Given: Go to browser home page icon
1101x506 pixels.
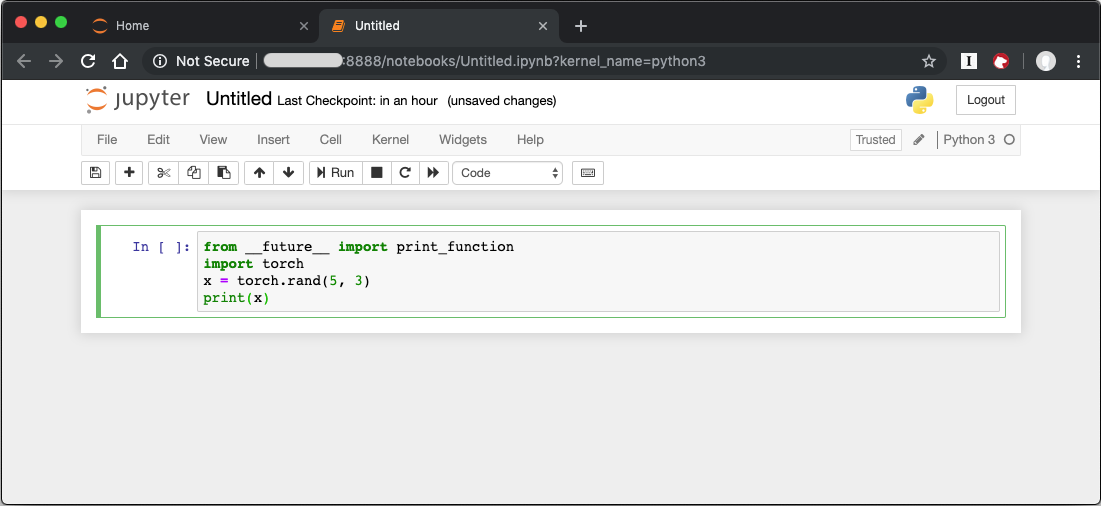Looking at the screenshot, I should point(120,61).
